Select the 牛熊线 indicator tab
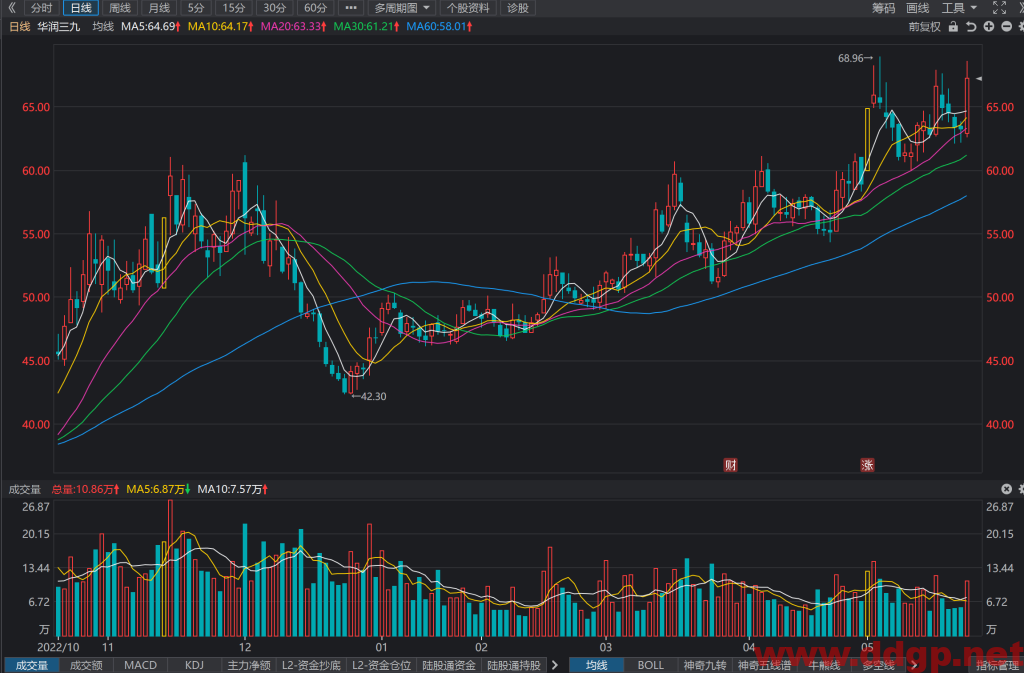Image resolution: width=1024 pixels, height=673 pixels. click(x=824, y=665)
